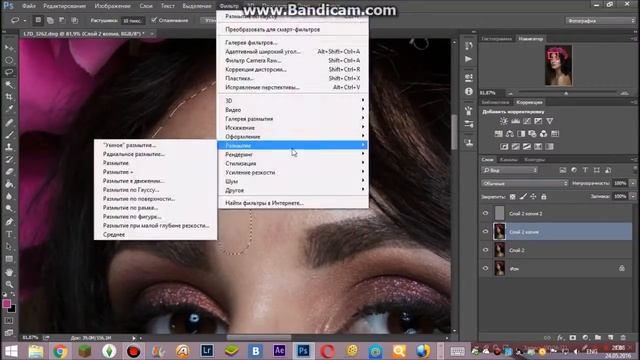
Task: Hide the 'Слой 2 копия 2' layer
Action: coord(485,213)
